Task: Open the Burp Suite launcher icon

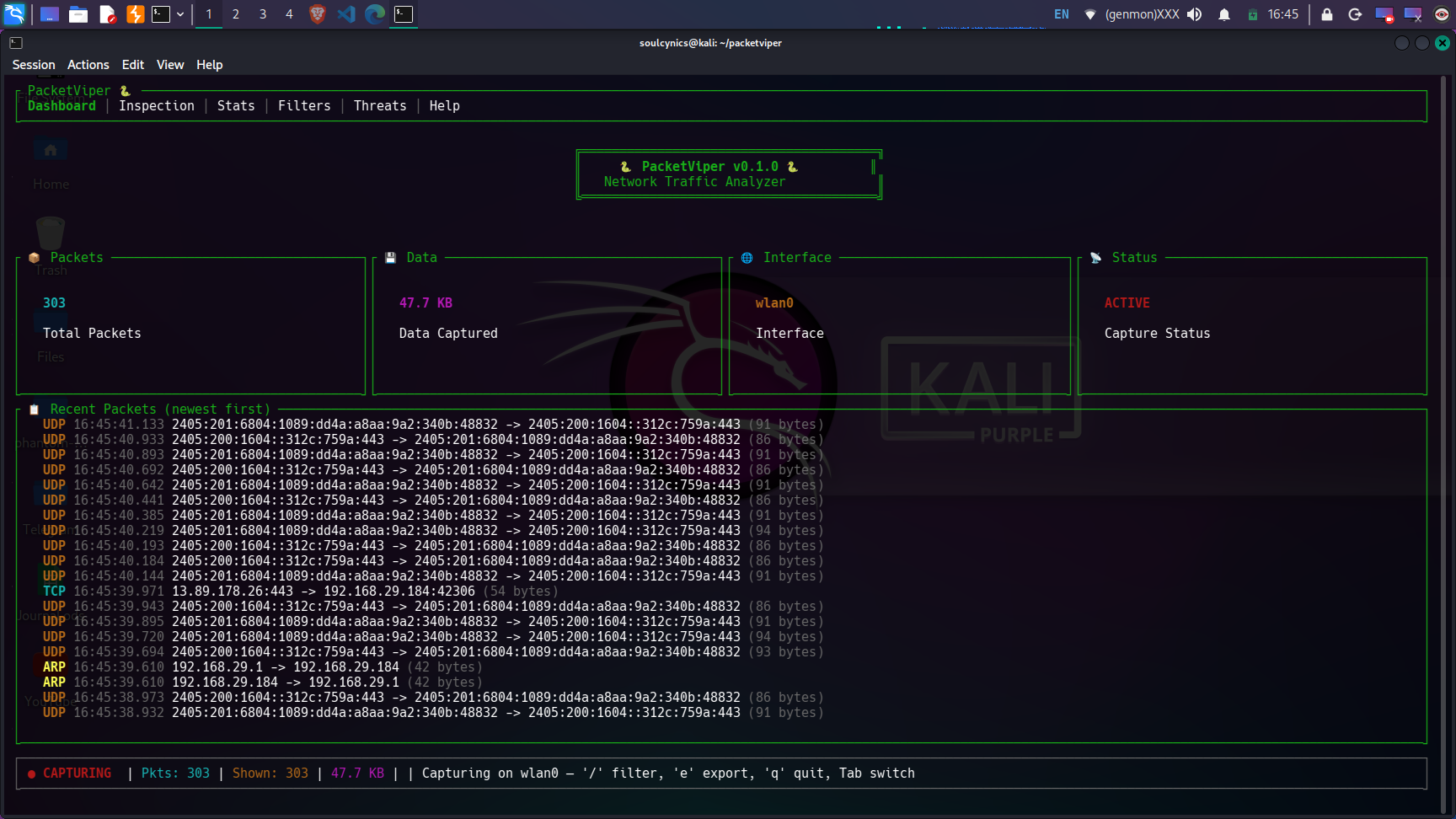Action: (x=135, y=14)
